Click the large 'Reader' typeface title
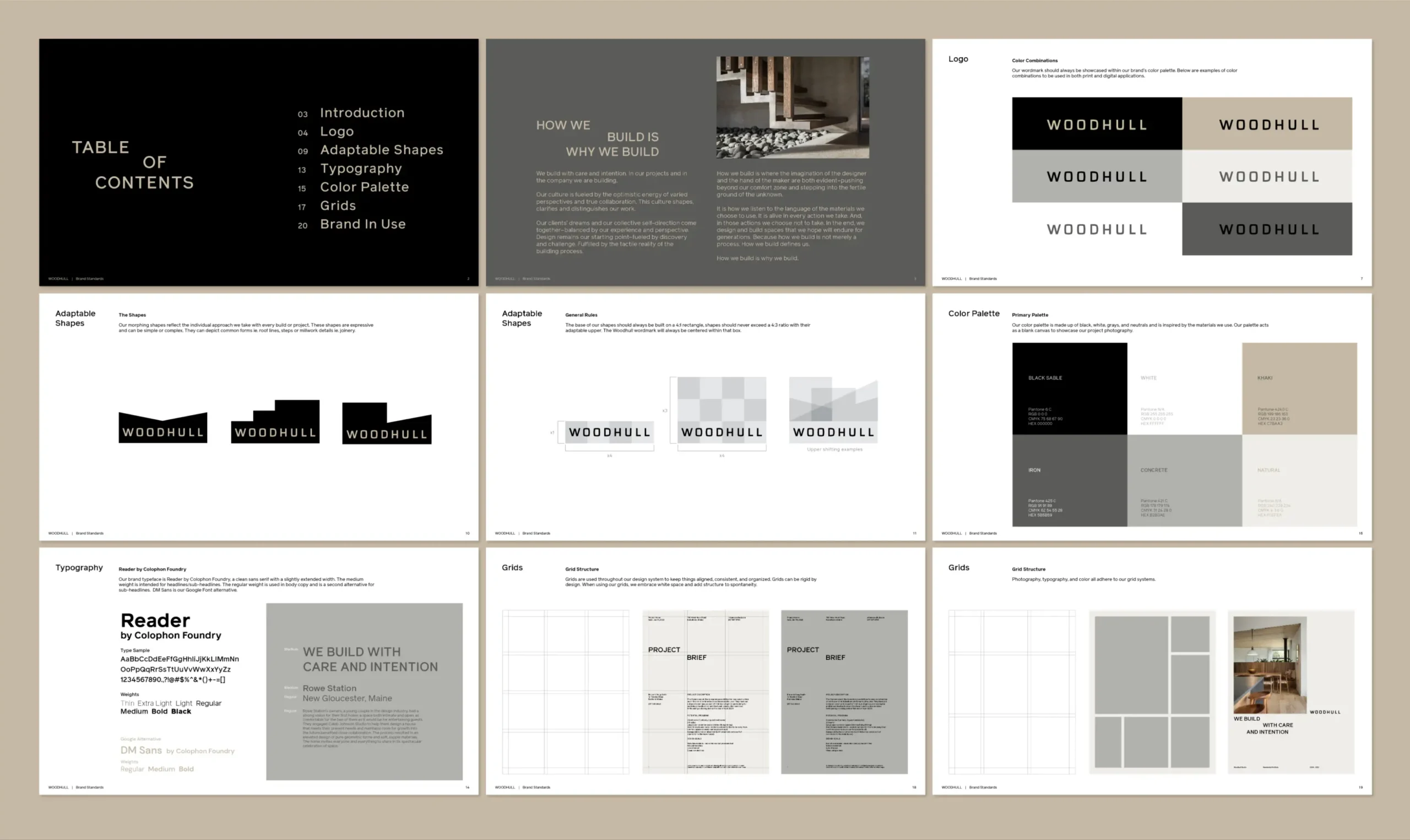Screen dimensions: 1410x840 pyautogui.click(x=155, y=620)
